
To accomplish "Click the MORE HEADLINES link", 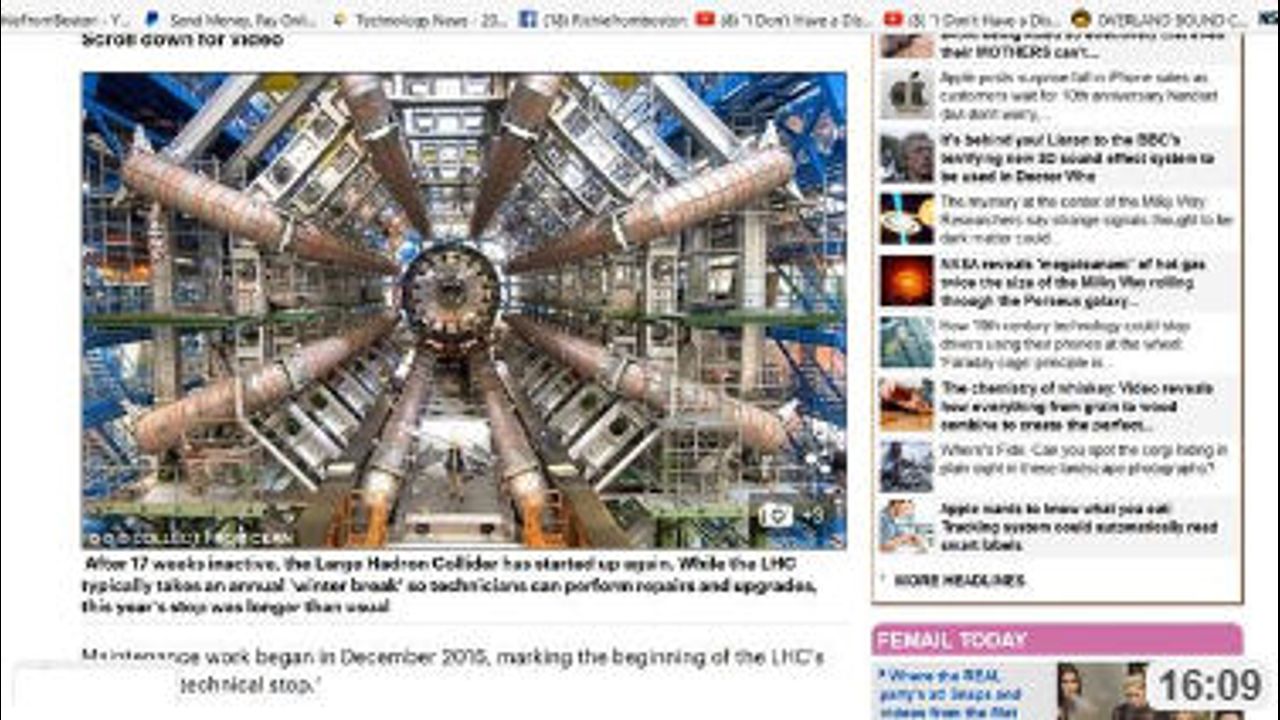I will click(958, 581).
